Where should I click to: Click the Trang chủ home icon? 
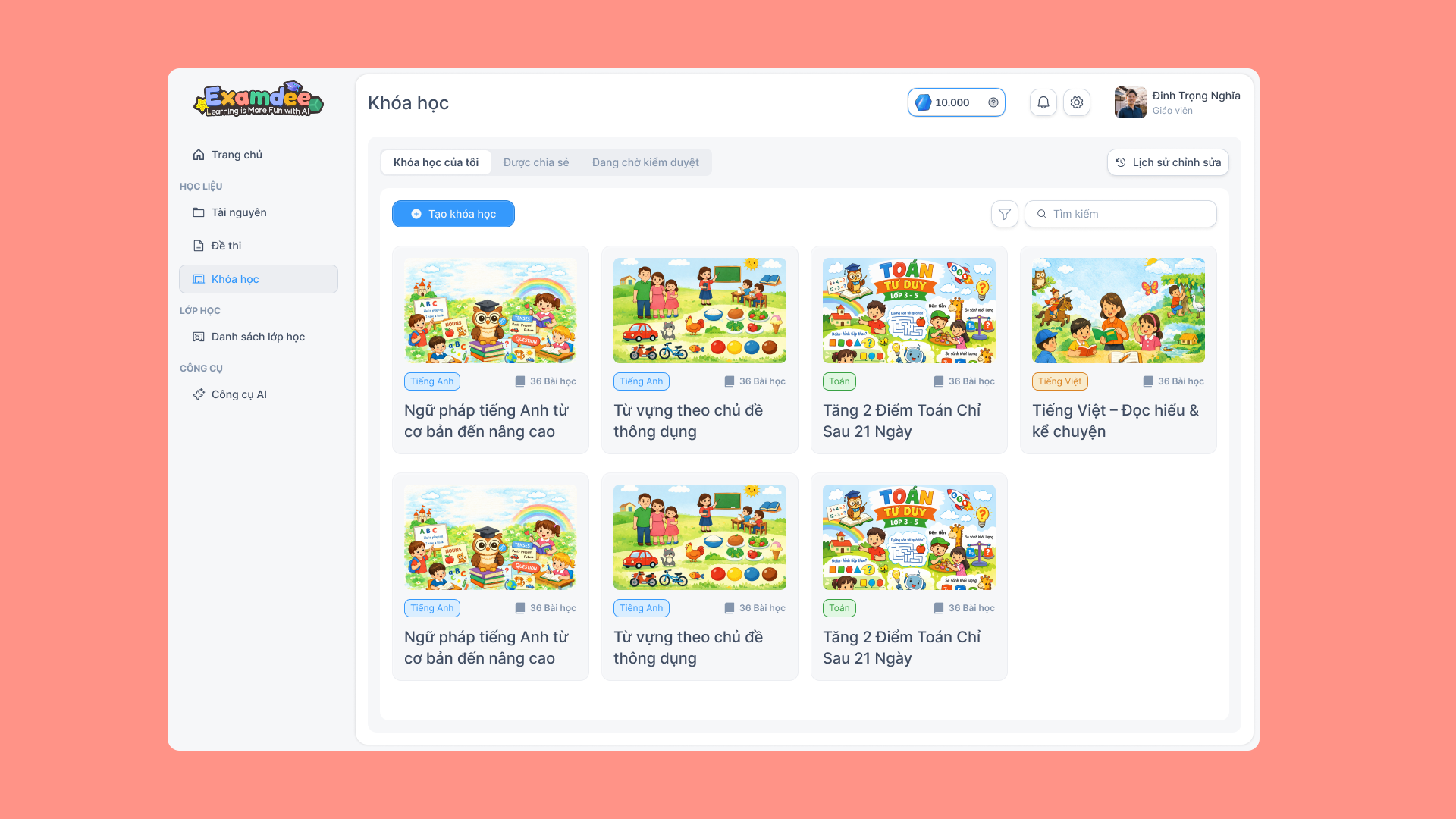pyautogui.click(x=199, y=155)
